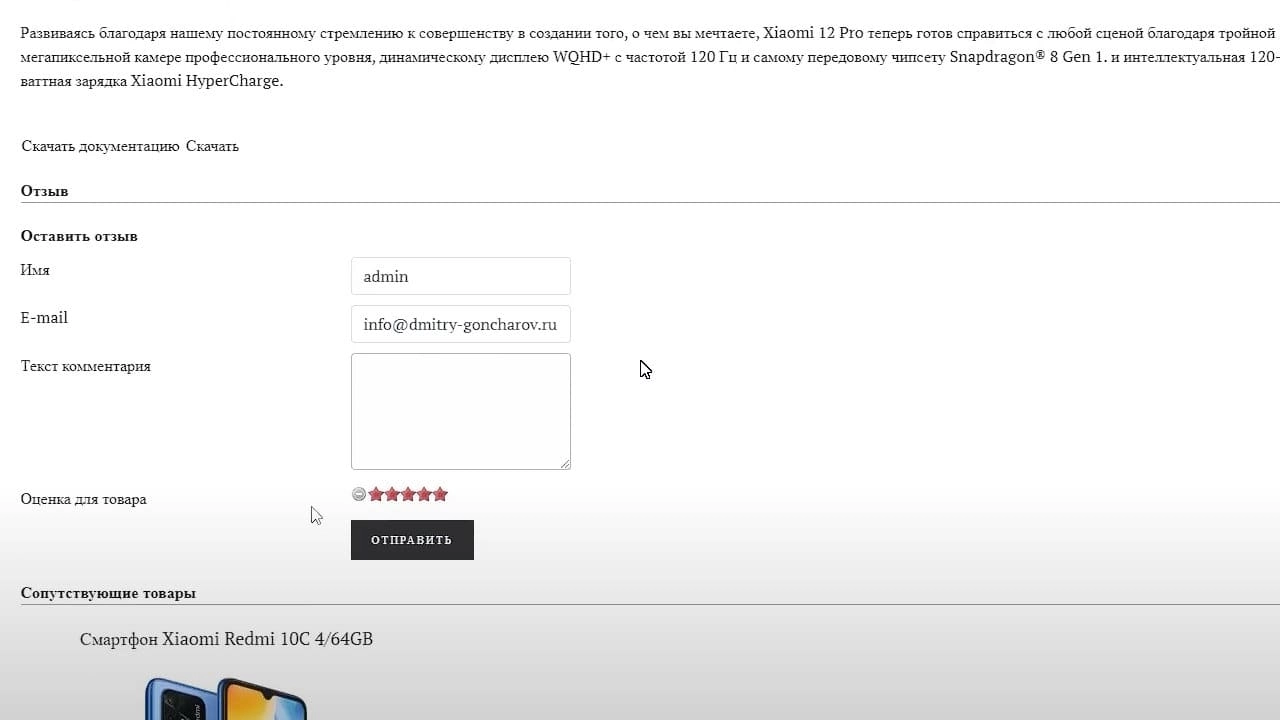Choose the third rating star
The image size is (1280, 720).
pyautogui.click(x=408, y=494)
